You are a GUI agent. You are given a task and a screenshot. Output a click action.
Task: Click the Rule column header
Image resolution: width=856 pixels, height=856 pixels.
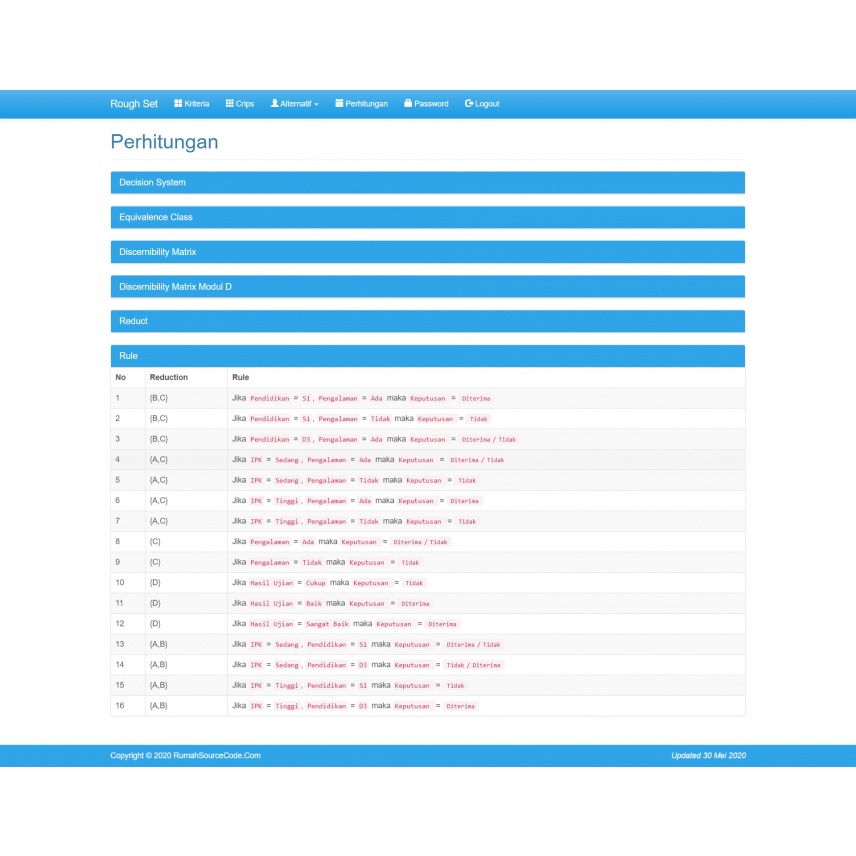point(240,377)
